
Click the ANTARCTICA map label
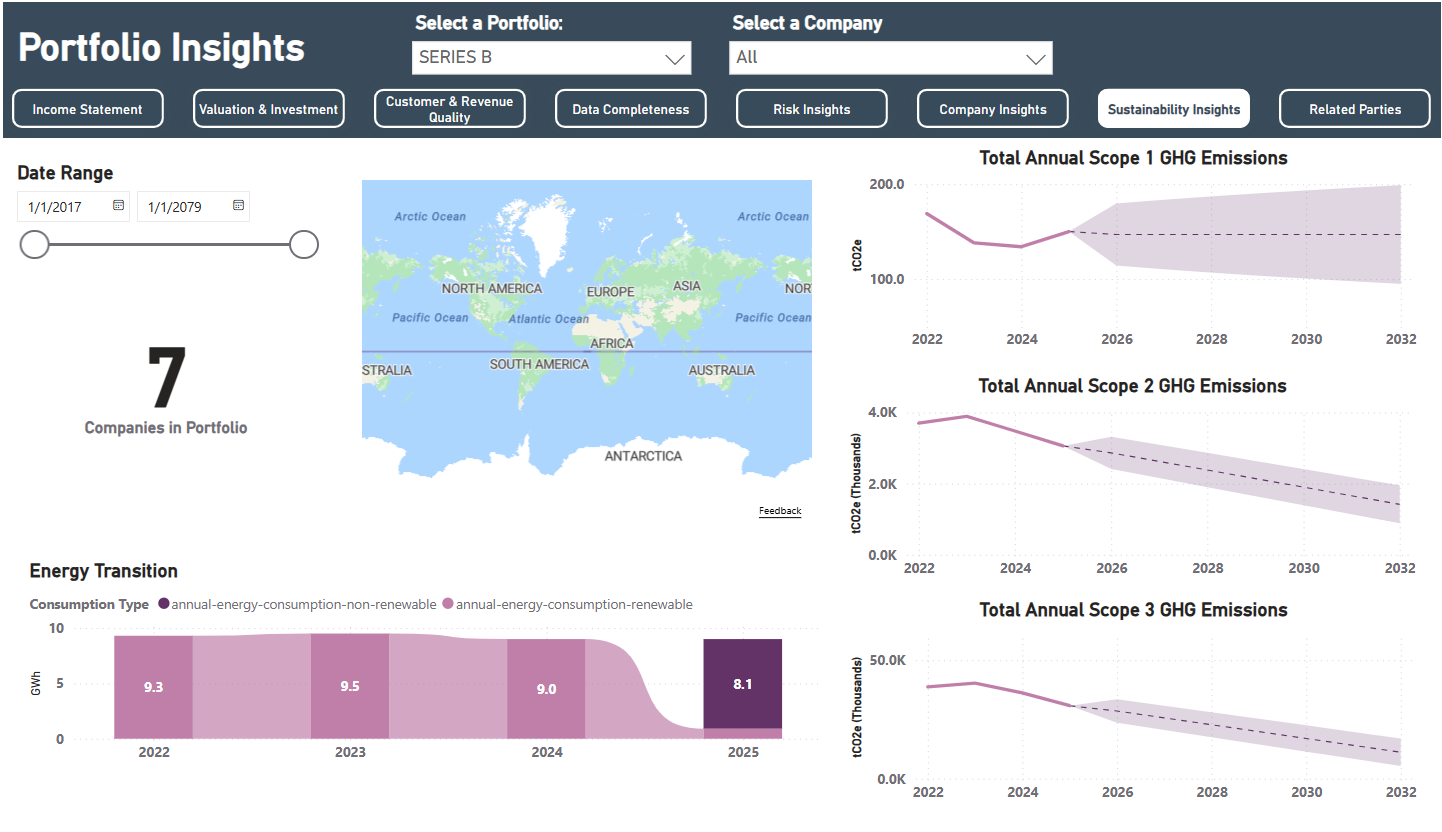643,456
